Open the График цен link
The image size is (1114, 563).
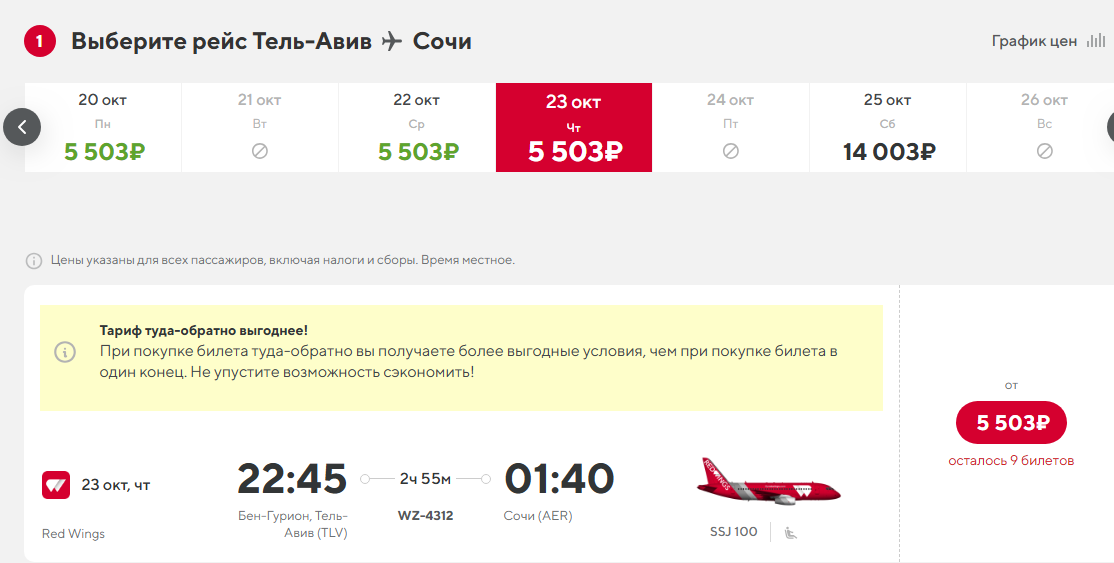pyautogui.click(x=1034, y=41)
